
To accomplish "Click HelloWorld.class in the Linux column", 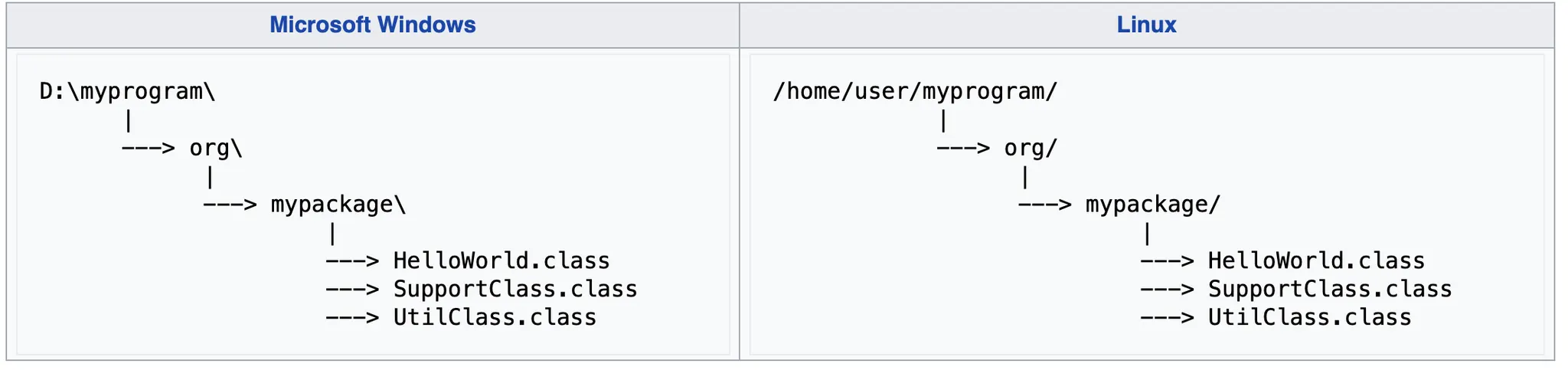I will (1316, 261).
